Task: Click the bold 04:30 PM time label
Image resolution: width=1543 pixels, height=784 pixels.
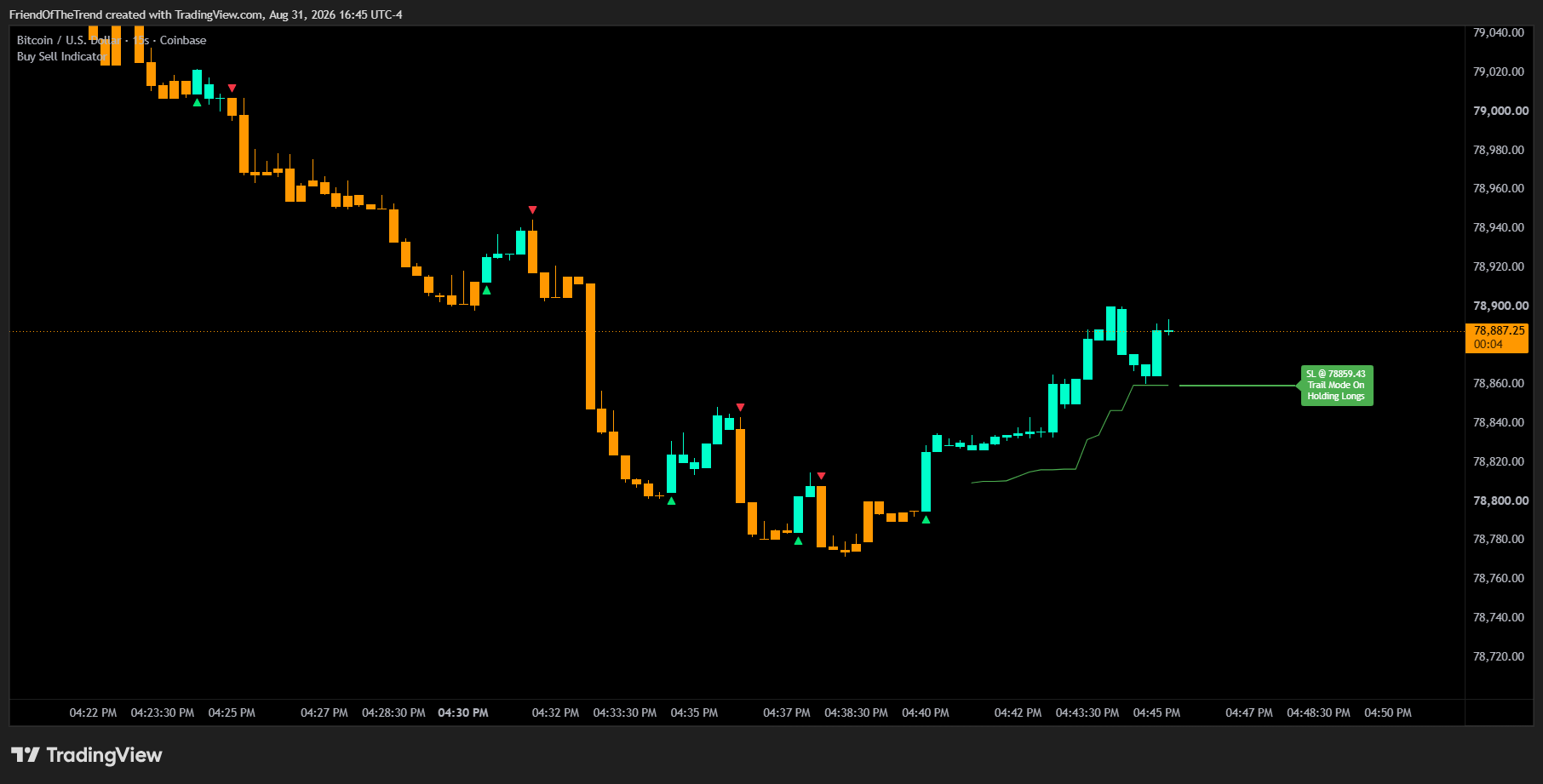Action: pyautogui.click(x=463, y=712)
